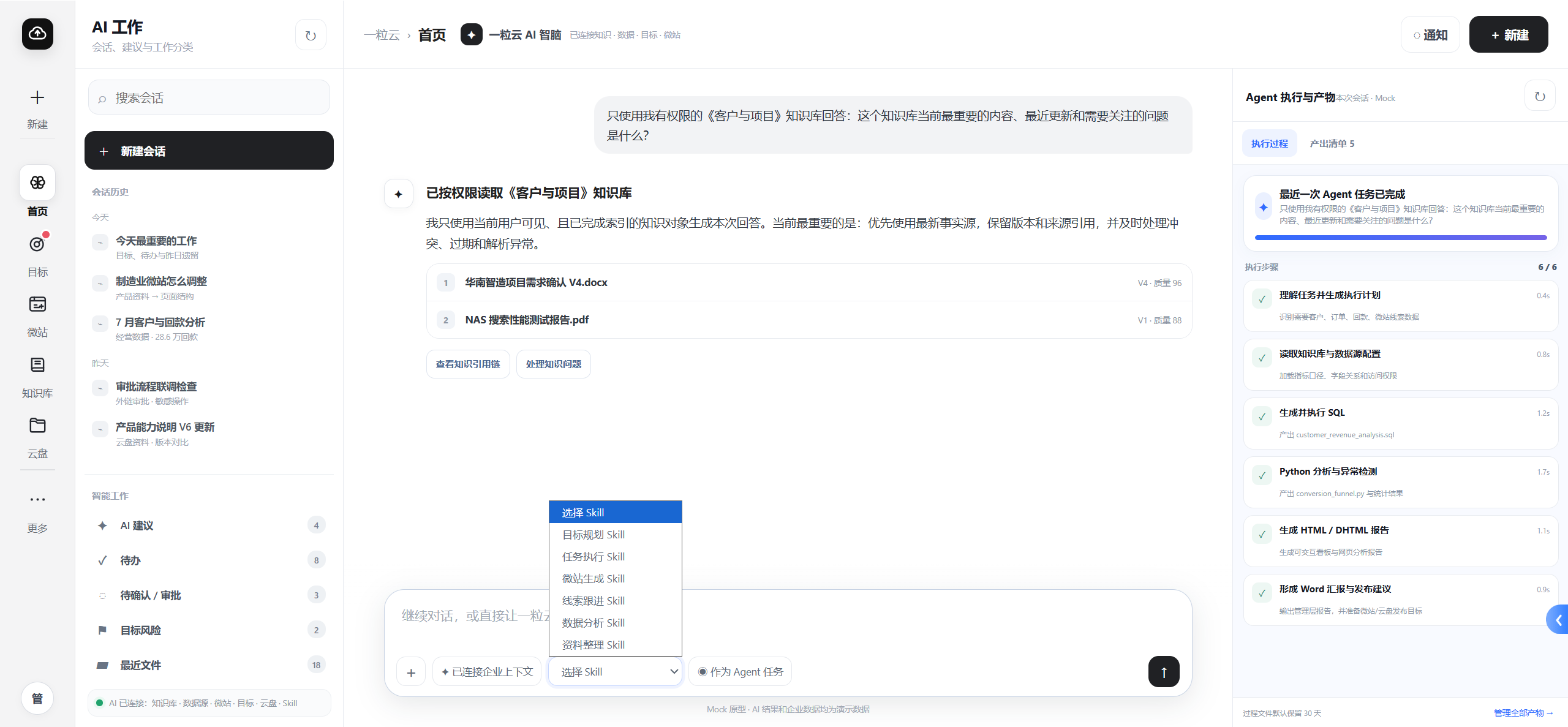Click the assistant sparkle avatar beside the reply
Image resolution: width=1568 pixels, height=727 pixels.
(x=399, y=194)
